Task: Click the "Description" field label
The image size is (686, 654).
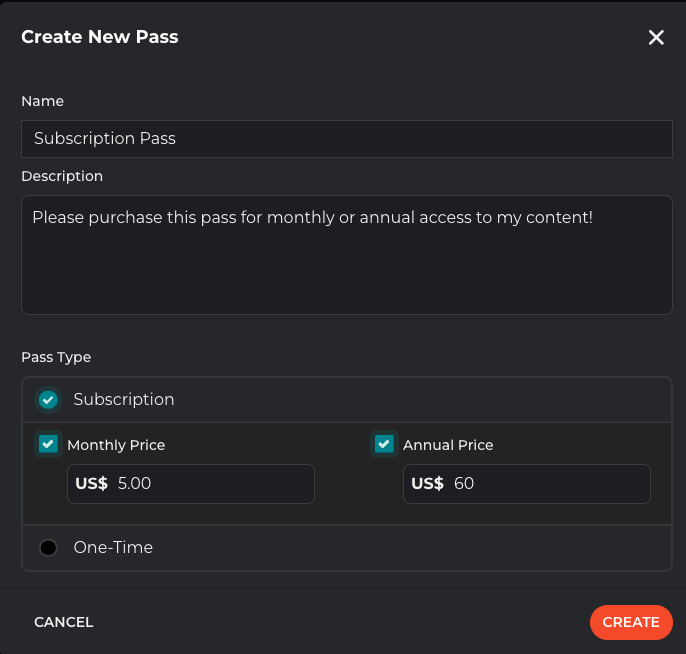Action: pos(62,176)
